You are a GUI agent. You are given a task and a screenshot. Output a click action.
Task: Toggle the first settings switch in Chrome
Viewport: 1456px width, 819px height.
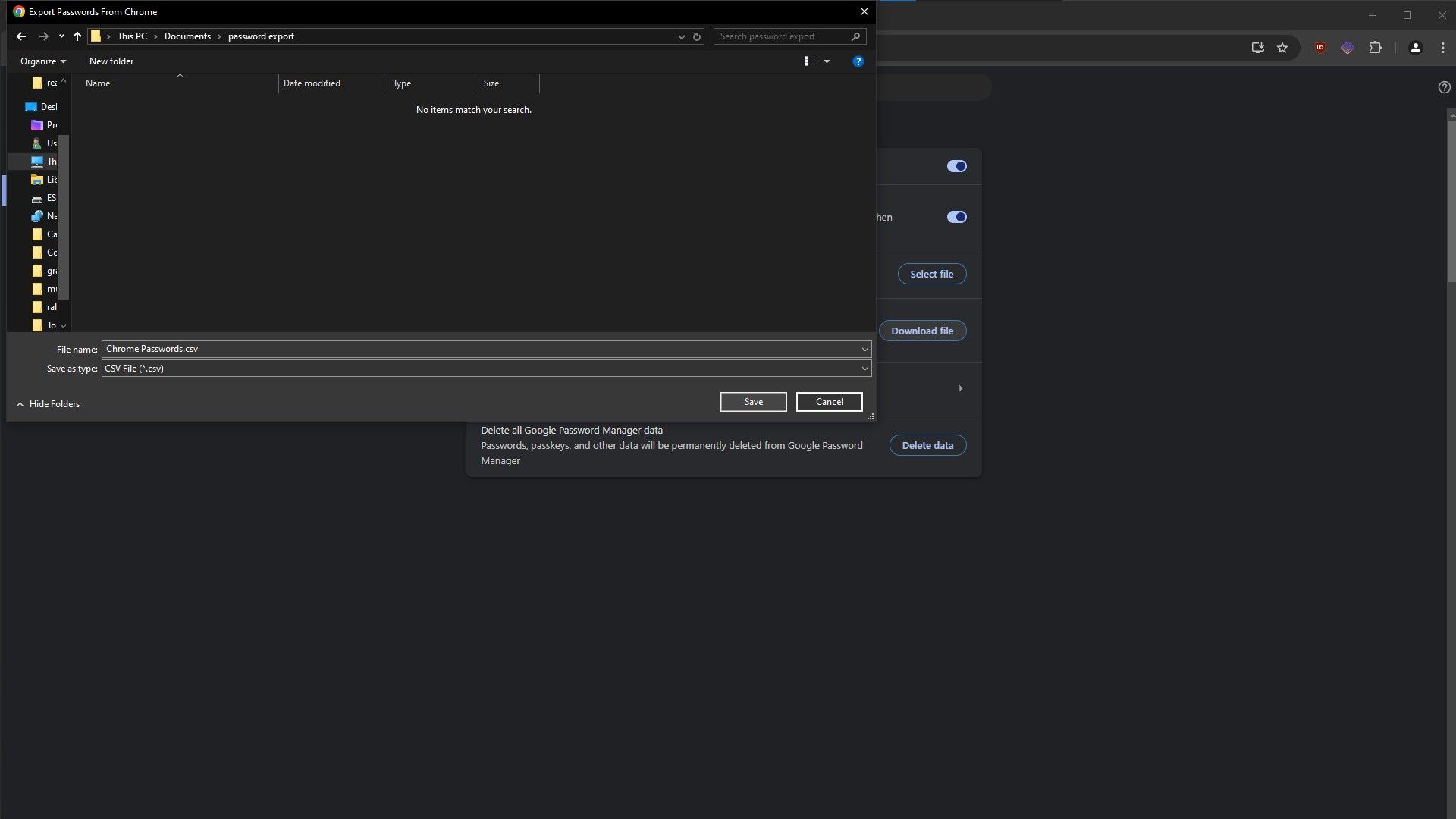(957, 166)
